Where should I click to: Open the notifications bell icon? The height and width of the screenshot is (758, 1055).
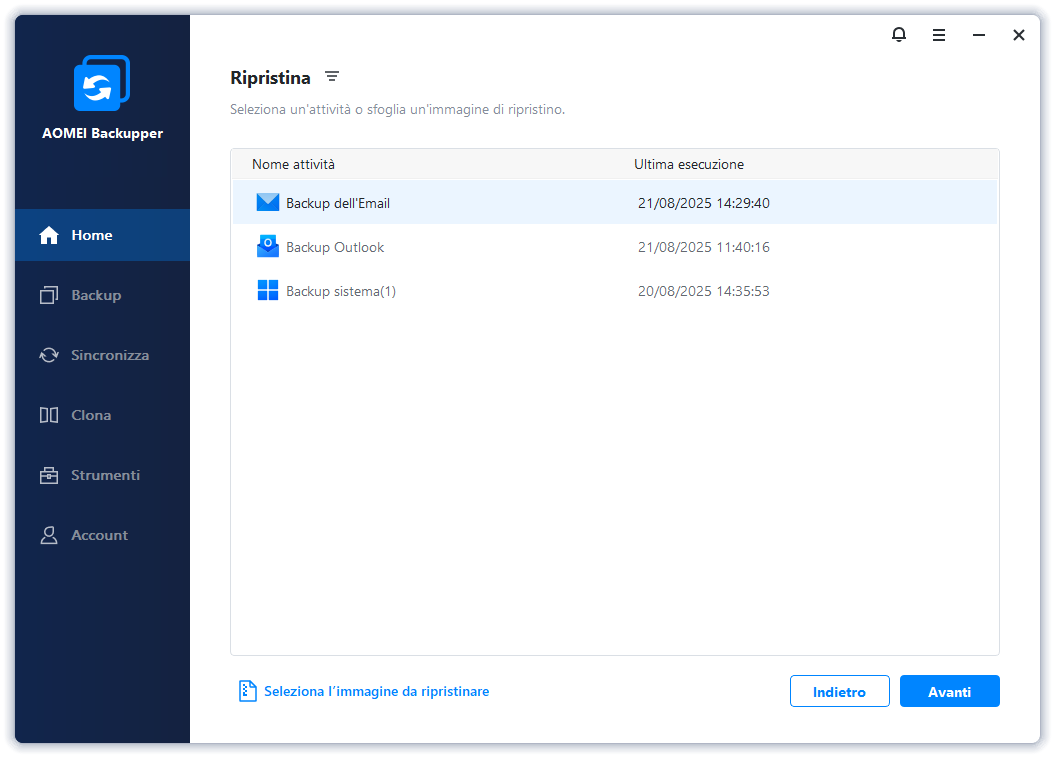(x=899, y=34)
